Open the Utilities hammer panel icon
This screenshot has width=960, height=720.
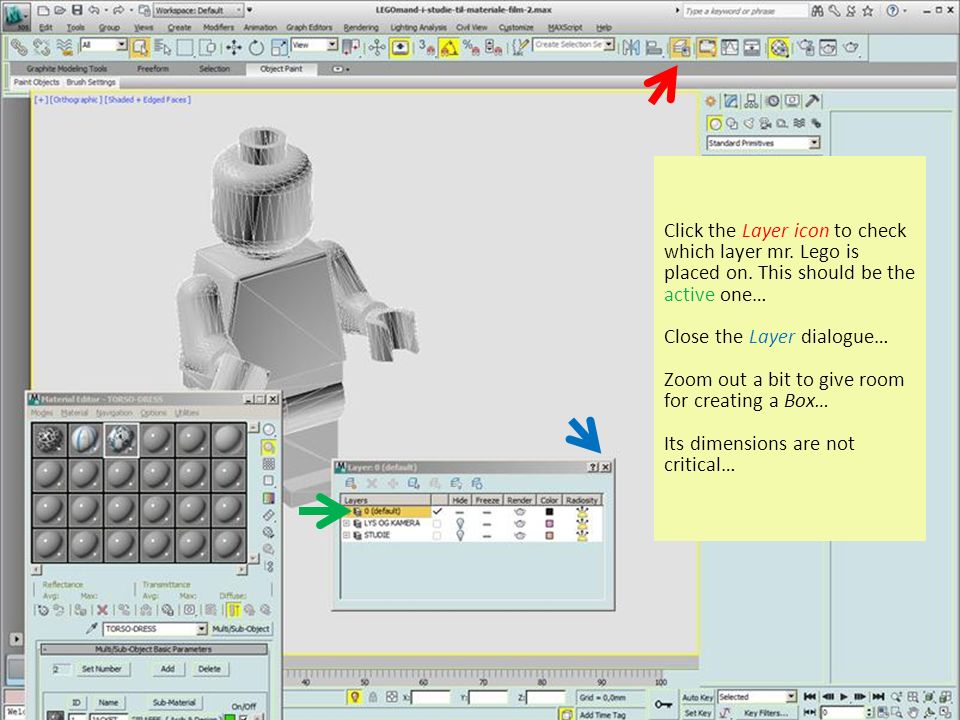(812, 101)
